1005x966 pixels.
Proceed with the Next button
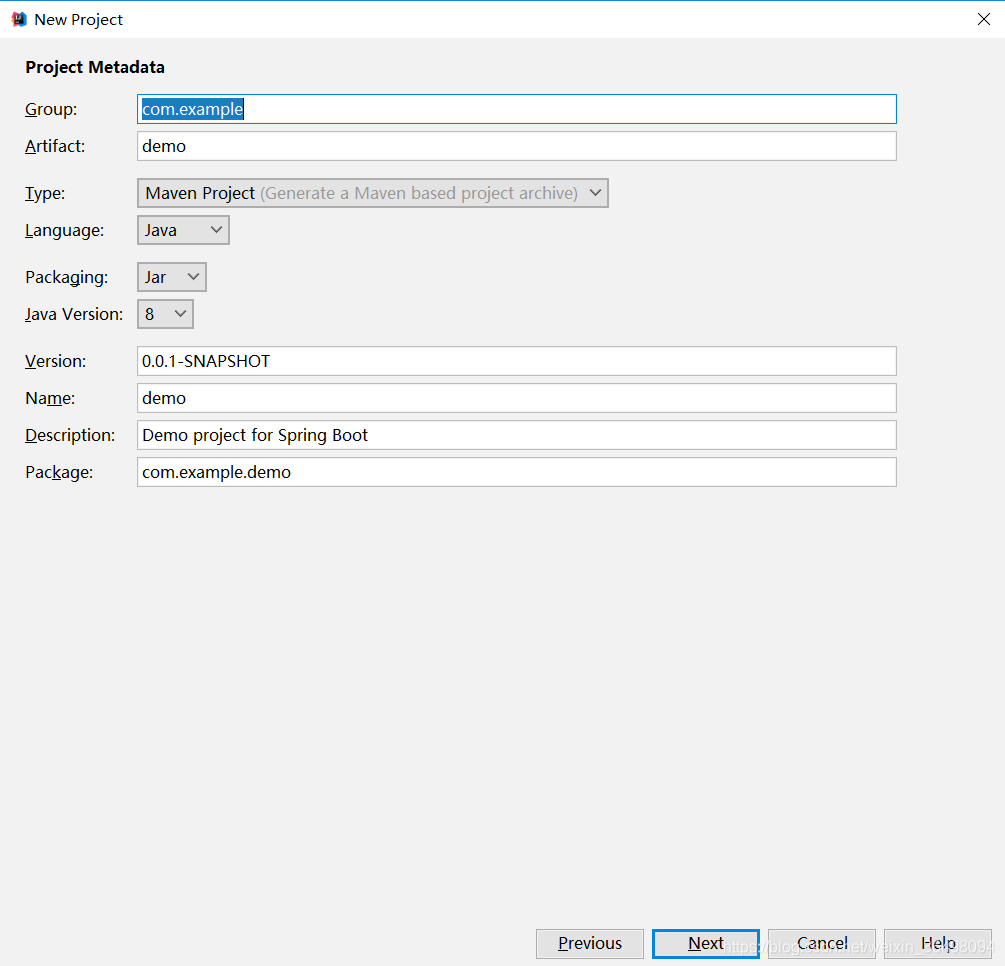click(x=706, y=944)
